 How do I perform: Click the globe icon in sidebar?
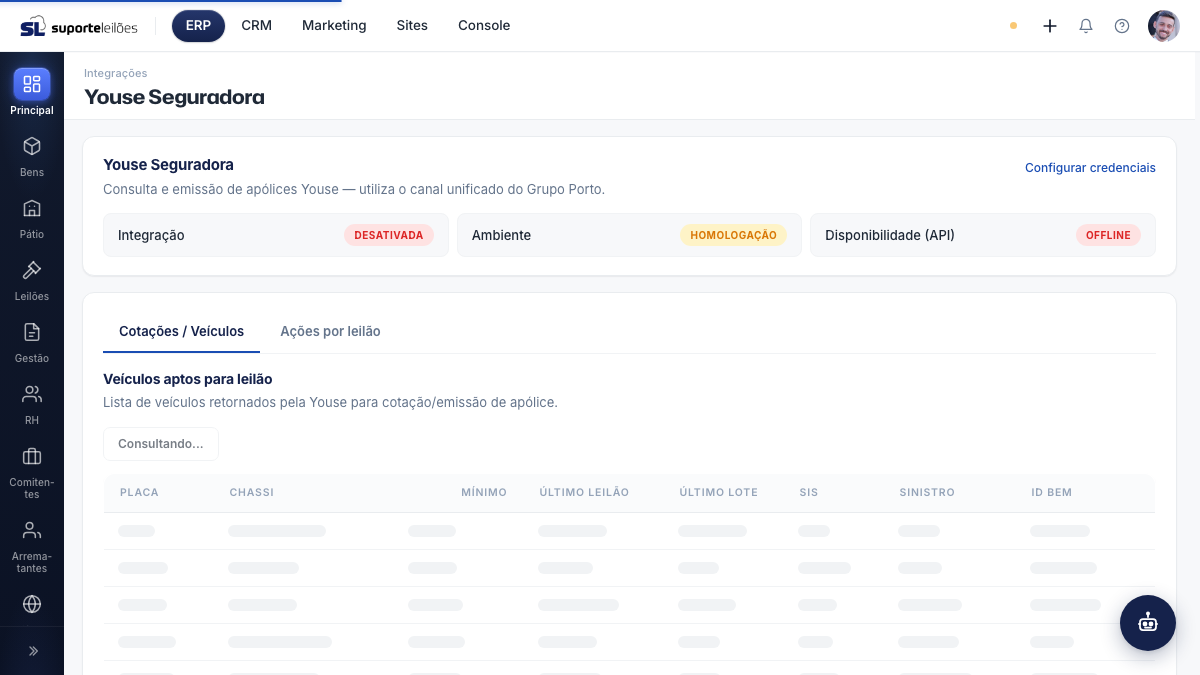(32, 604)
